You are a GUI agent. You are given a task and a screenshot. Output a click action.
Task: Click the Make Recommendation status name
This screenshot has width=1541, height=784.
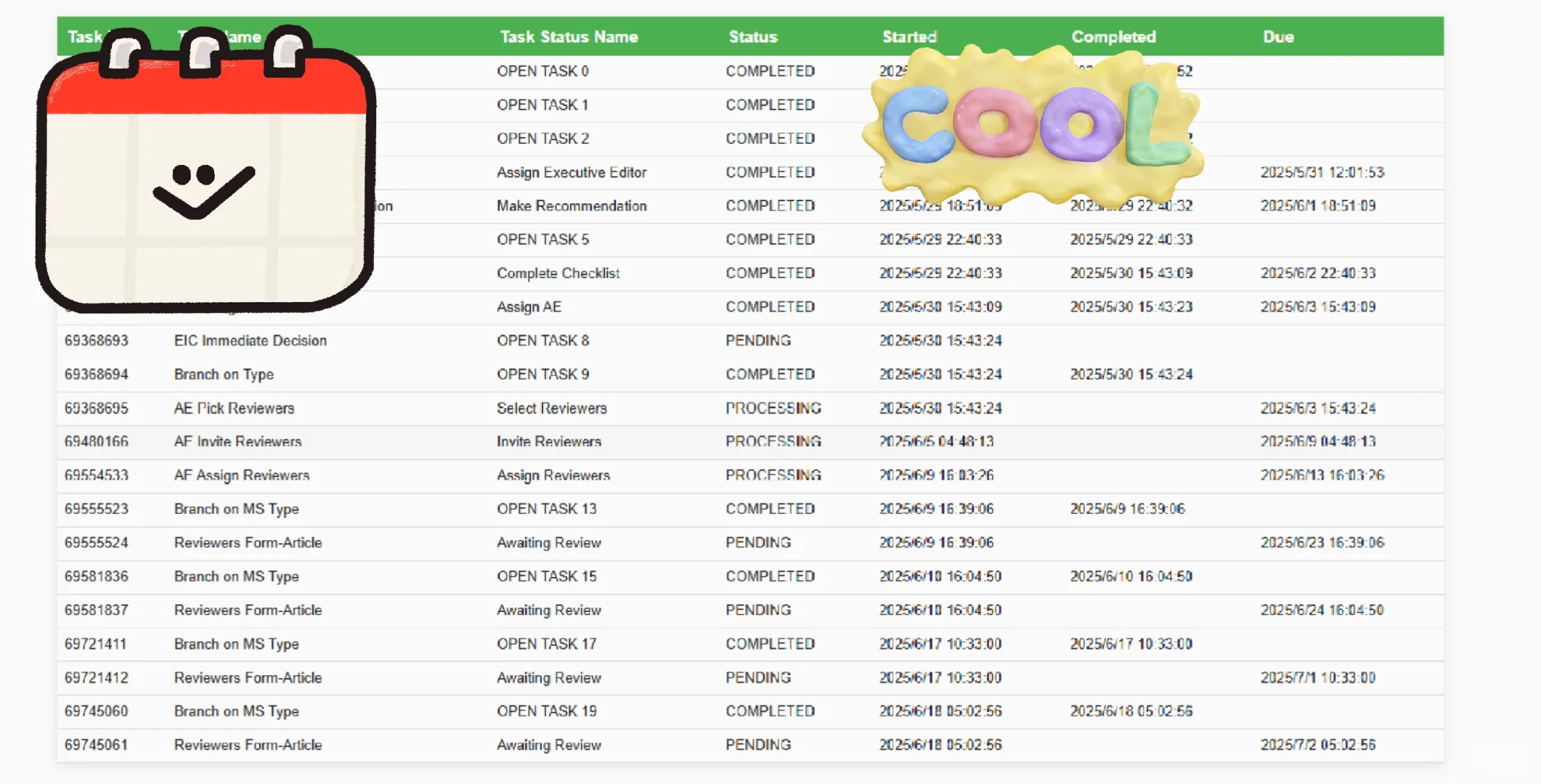coord(571,206)
